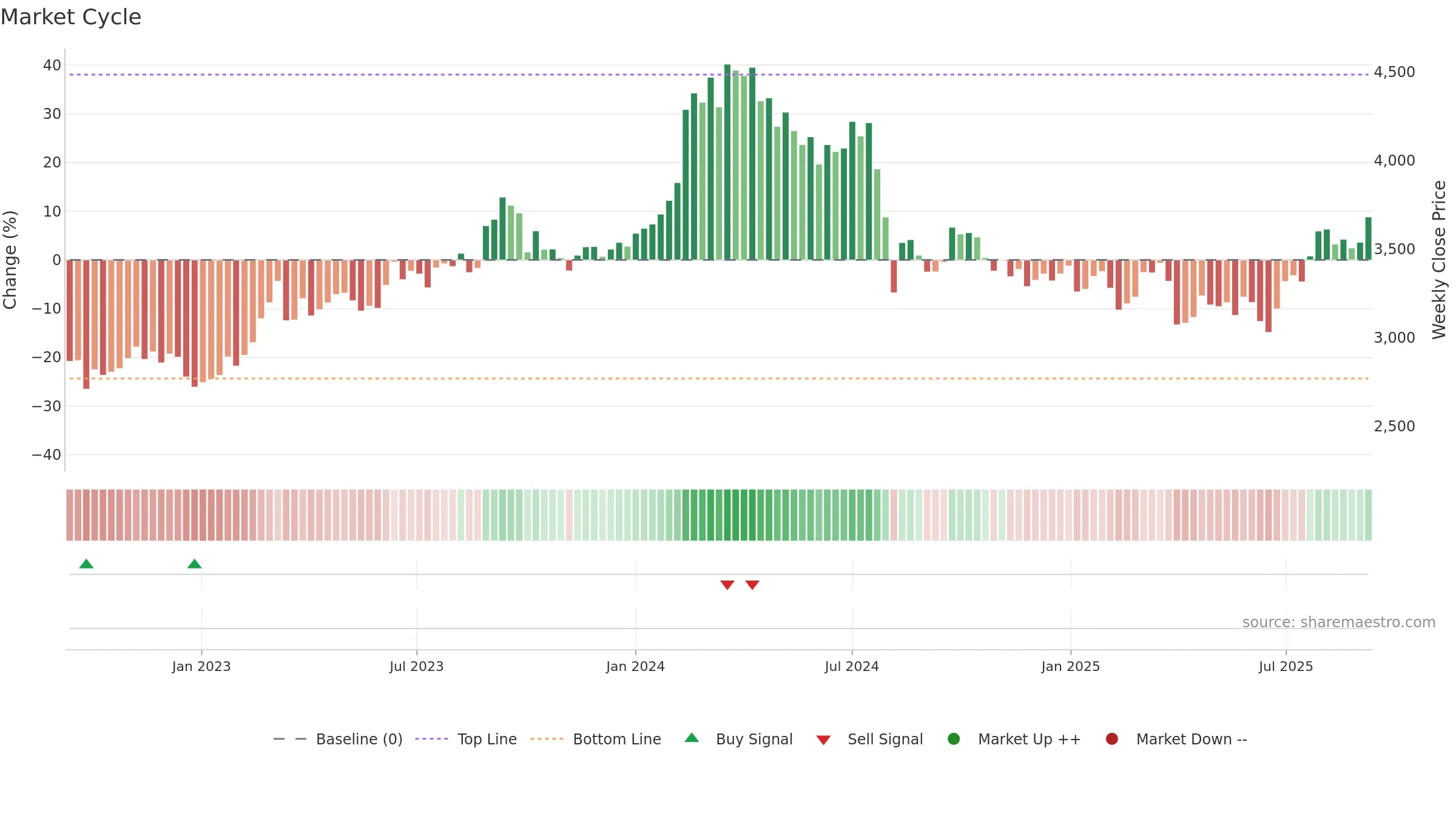This screenshot has width=1456, height=819.
Task: Select the second buy signal marker near Jan 2023
Action: (x=194, y=564)
